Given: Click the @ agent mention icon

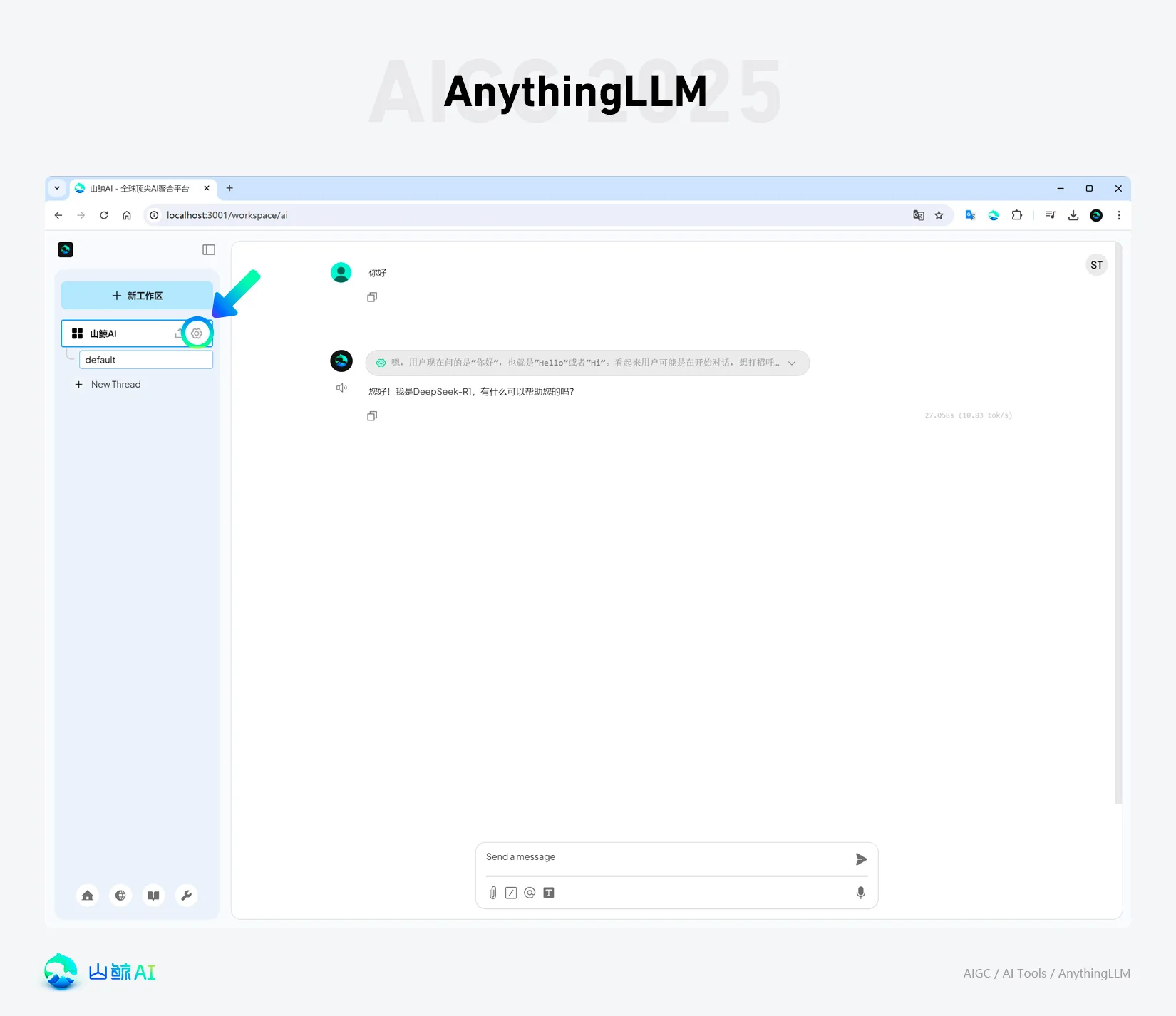Looking at the screenshot, I should (x=530, y=893).
